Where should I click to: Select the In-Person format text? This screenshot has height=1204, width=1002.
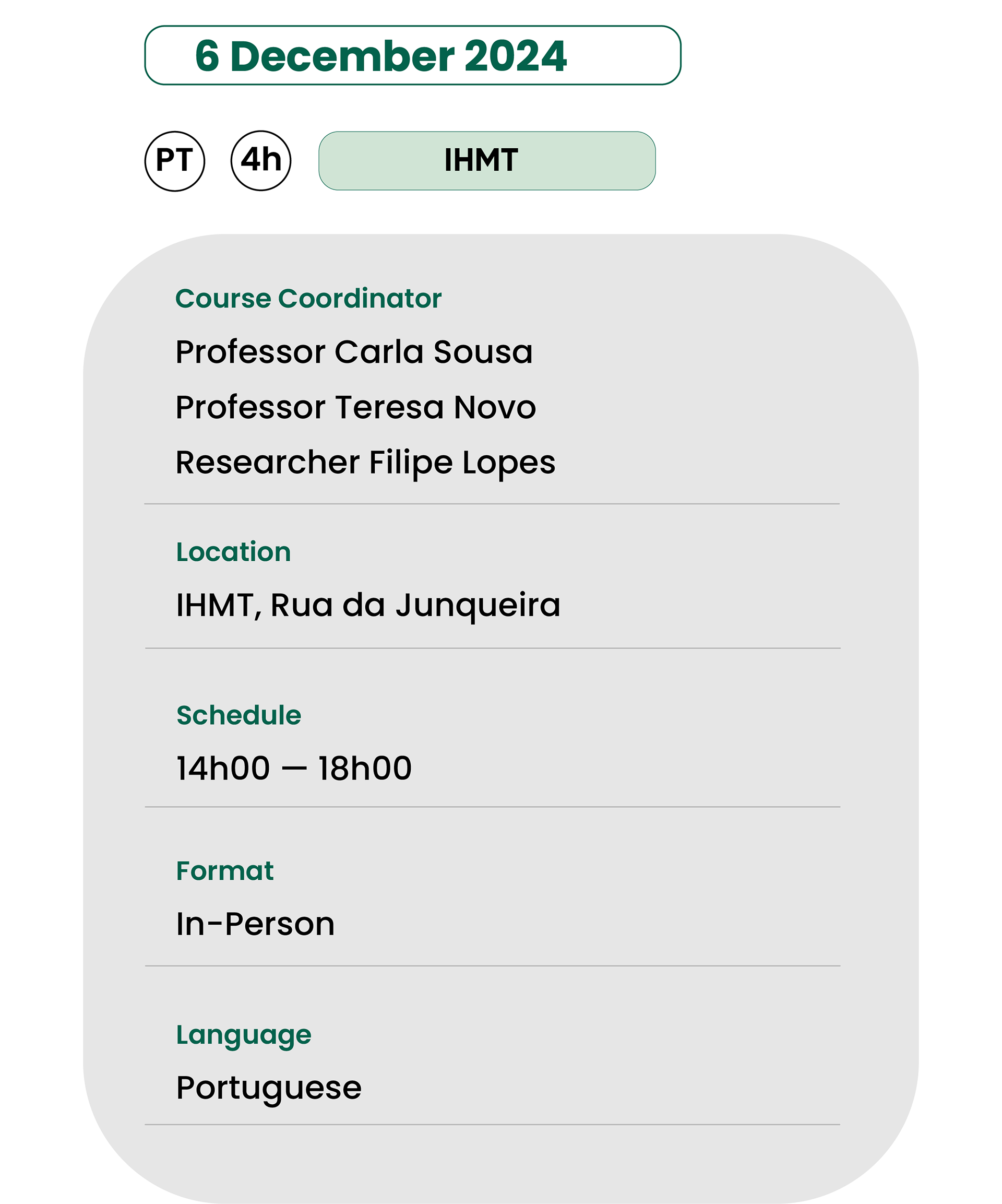point(256,924)
